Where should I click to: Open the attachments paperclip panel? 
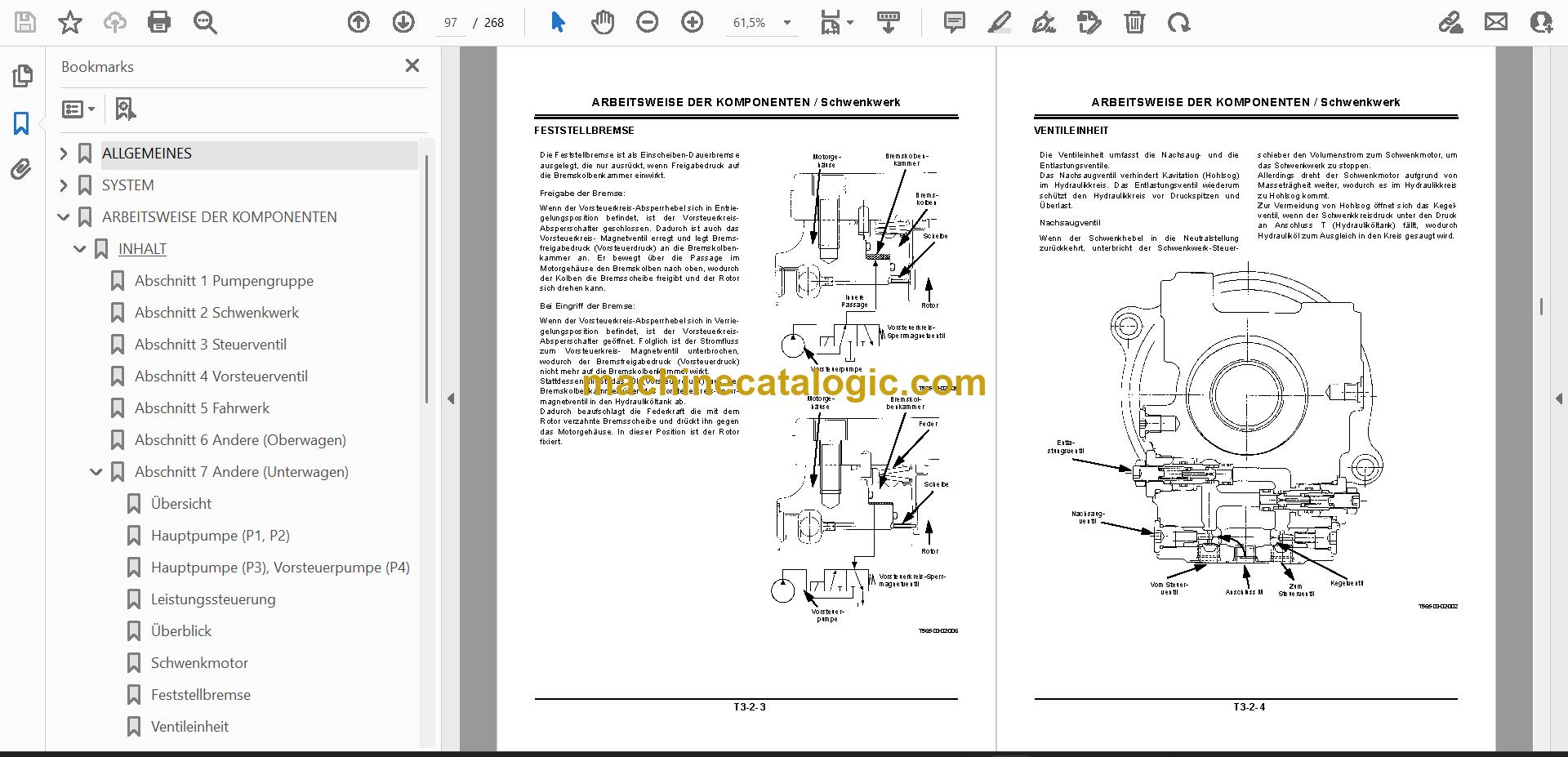[x=22, y=169]
